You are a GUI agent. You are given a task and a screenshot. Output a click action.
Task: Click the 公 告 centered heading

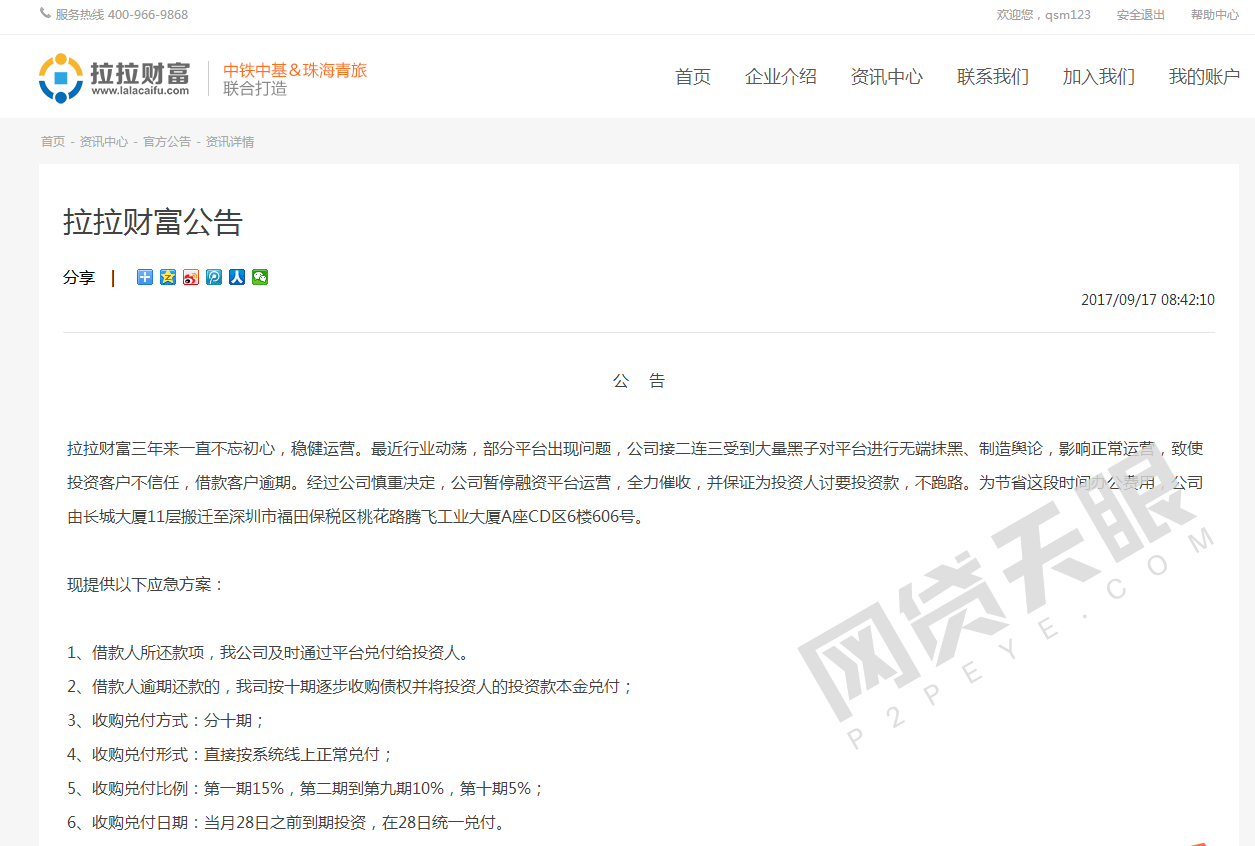pyautogui.click(x=639, y=381)
